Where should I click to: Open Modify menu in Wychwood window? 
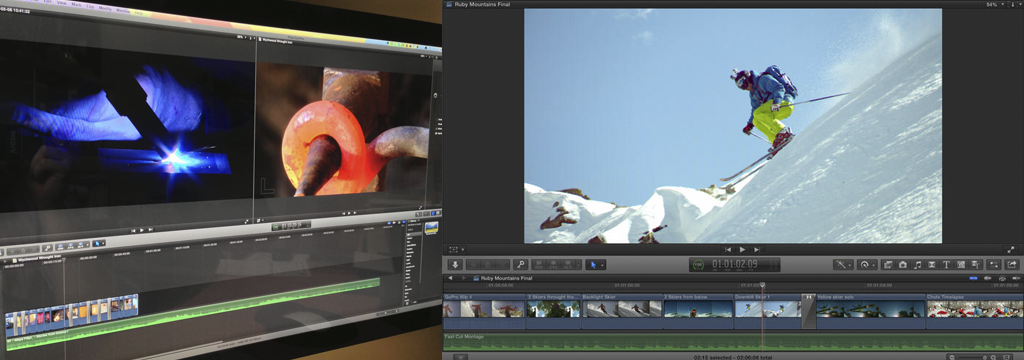(105, 8)
